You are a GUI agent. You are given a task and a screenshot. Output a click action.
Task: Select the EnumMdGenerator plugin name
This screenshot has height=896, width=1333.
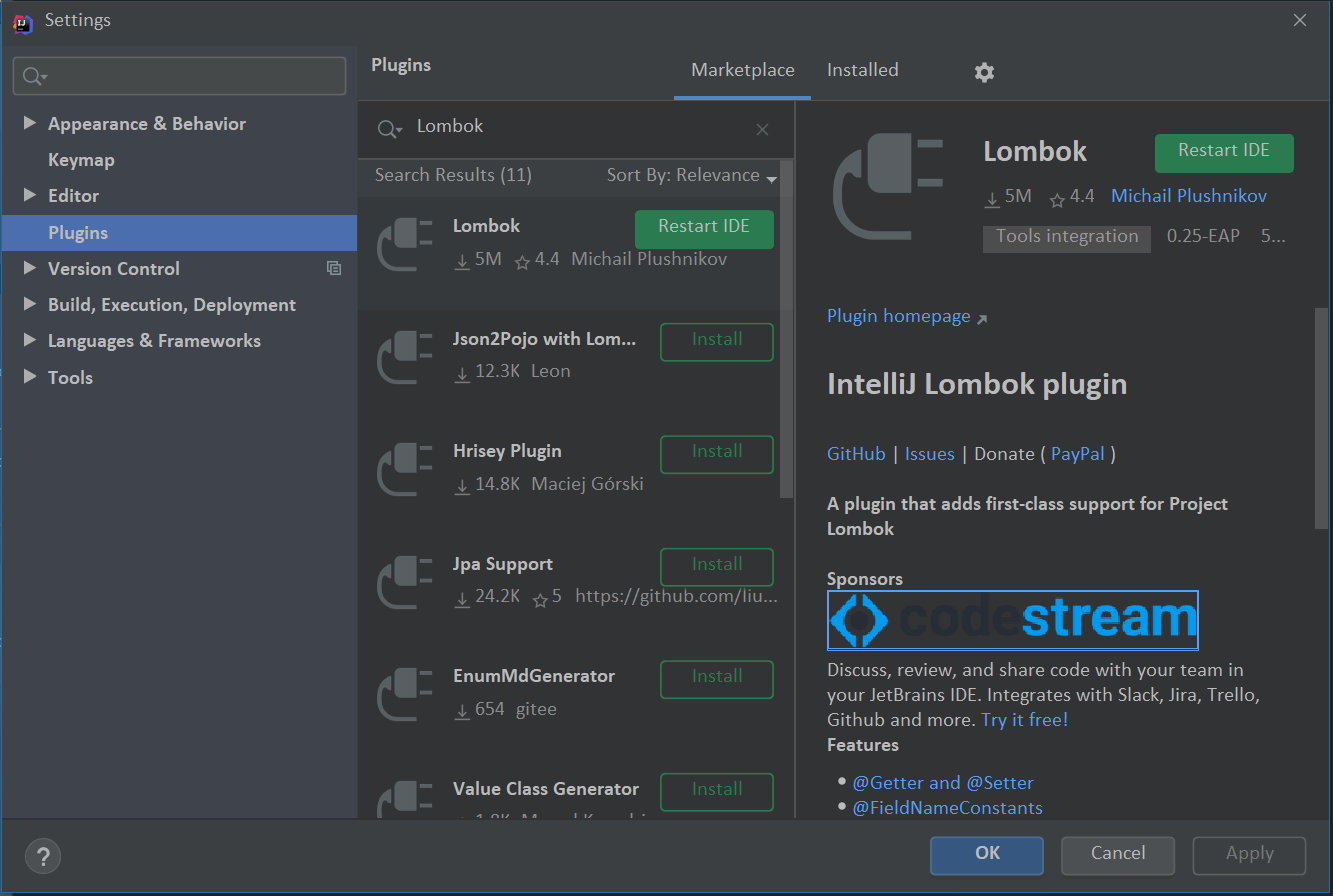click(x=533, y=676)
